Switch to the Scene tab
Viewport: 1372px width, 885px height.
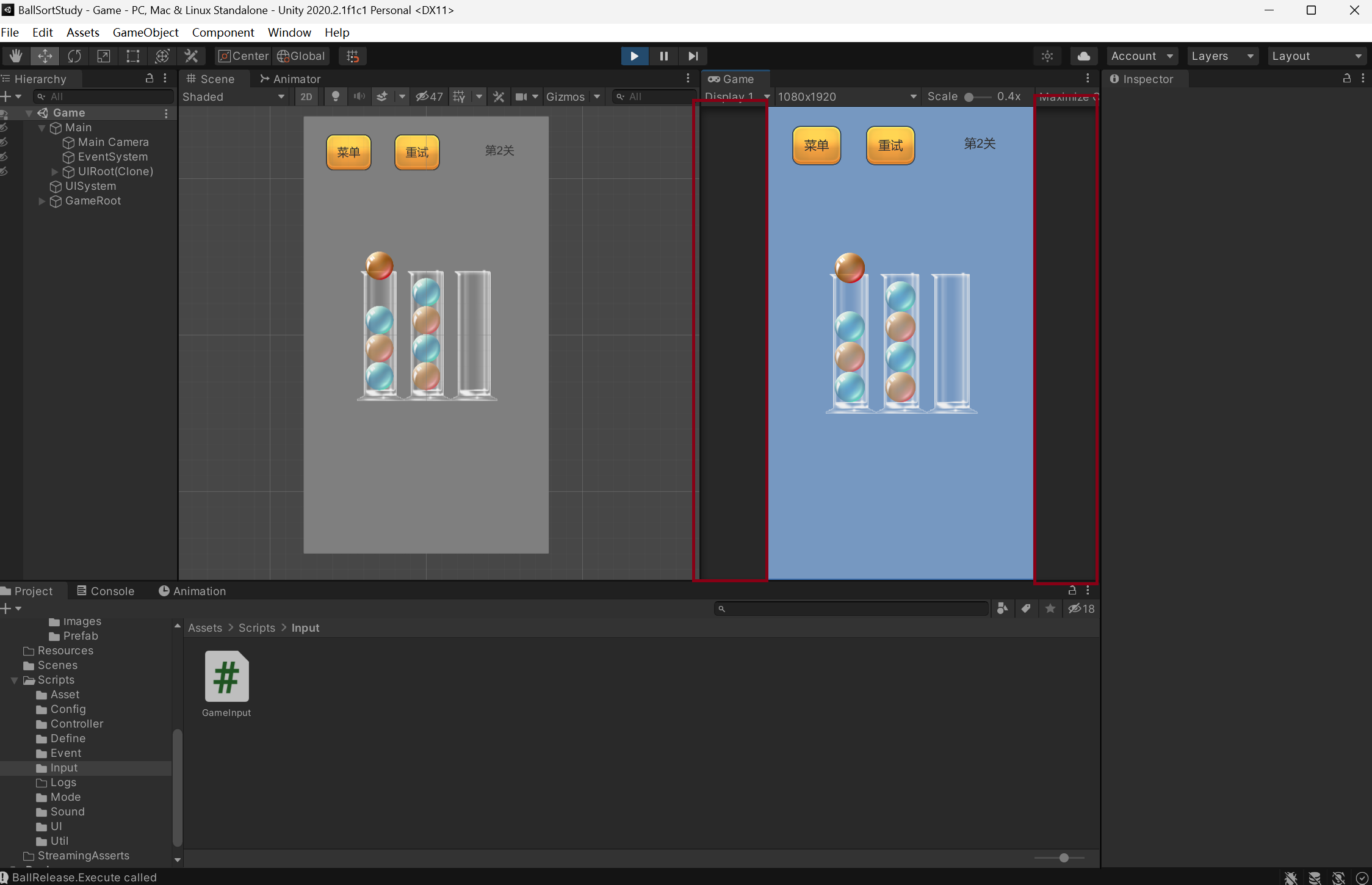click(211, 79)
